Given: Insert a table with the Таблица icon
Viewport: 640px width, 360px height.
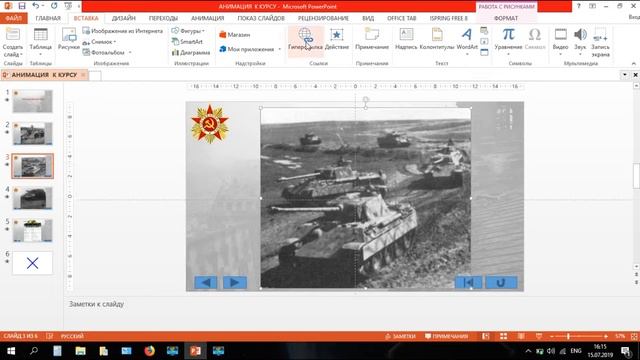Looking at the screenshot, I should click(x=40, y=43).
